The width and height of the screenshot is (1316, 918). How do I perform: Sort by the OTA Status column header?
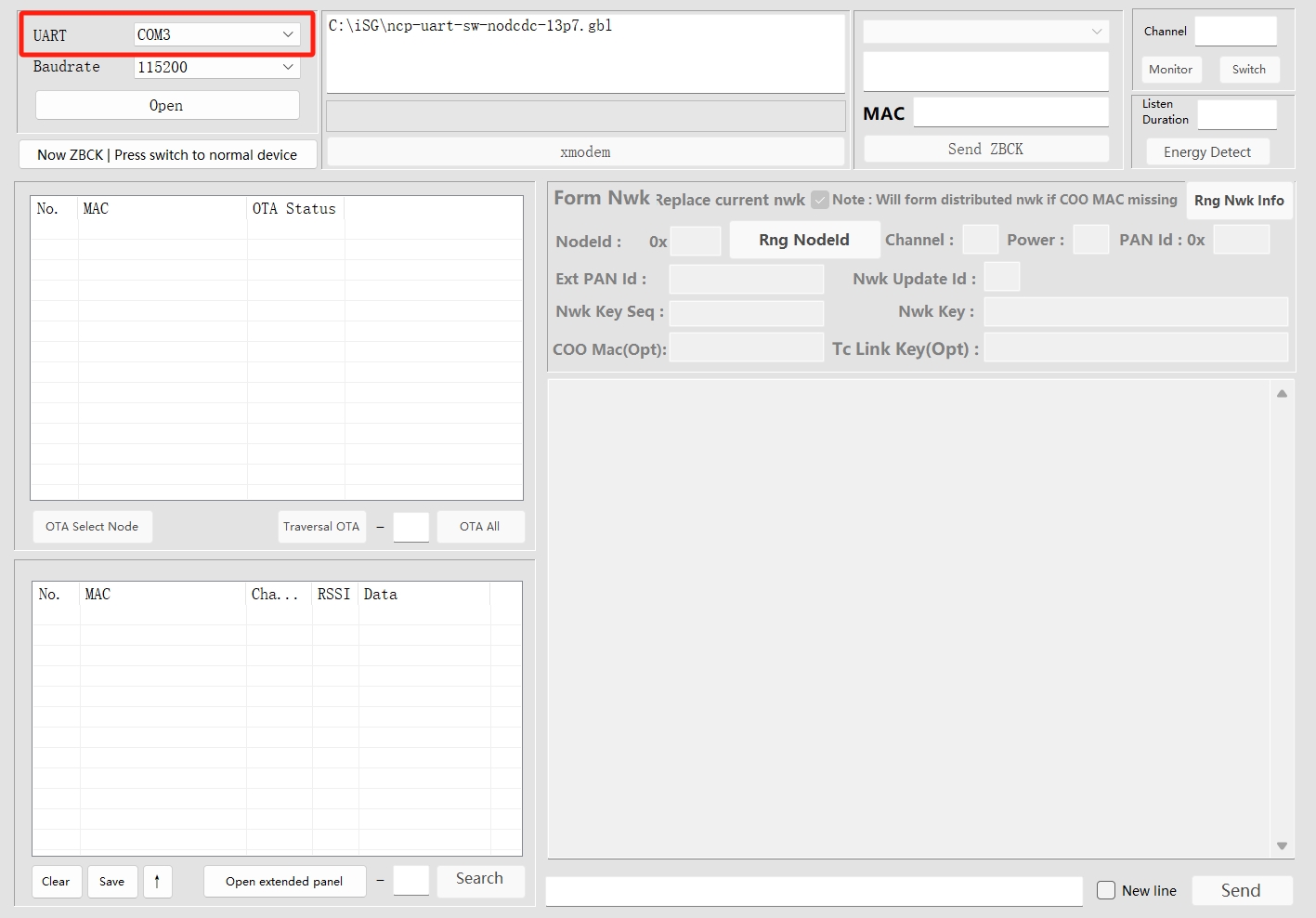[294, 209]
